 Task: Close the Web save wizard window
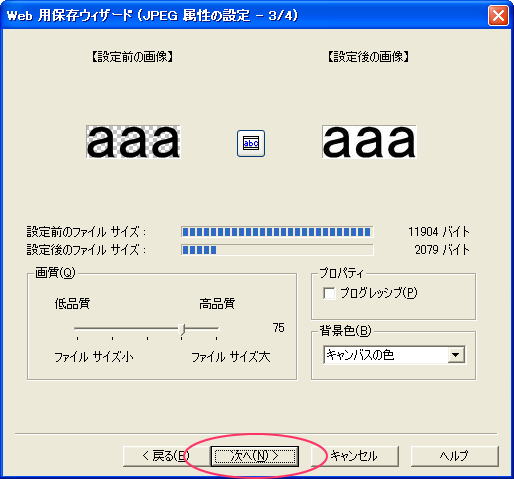tap(498, 16)
